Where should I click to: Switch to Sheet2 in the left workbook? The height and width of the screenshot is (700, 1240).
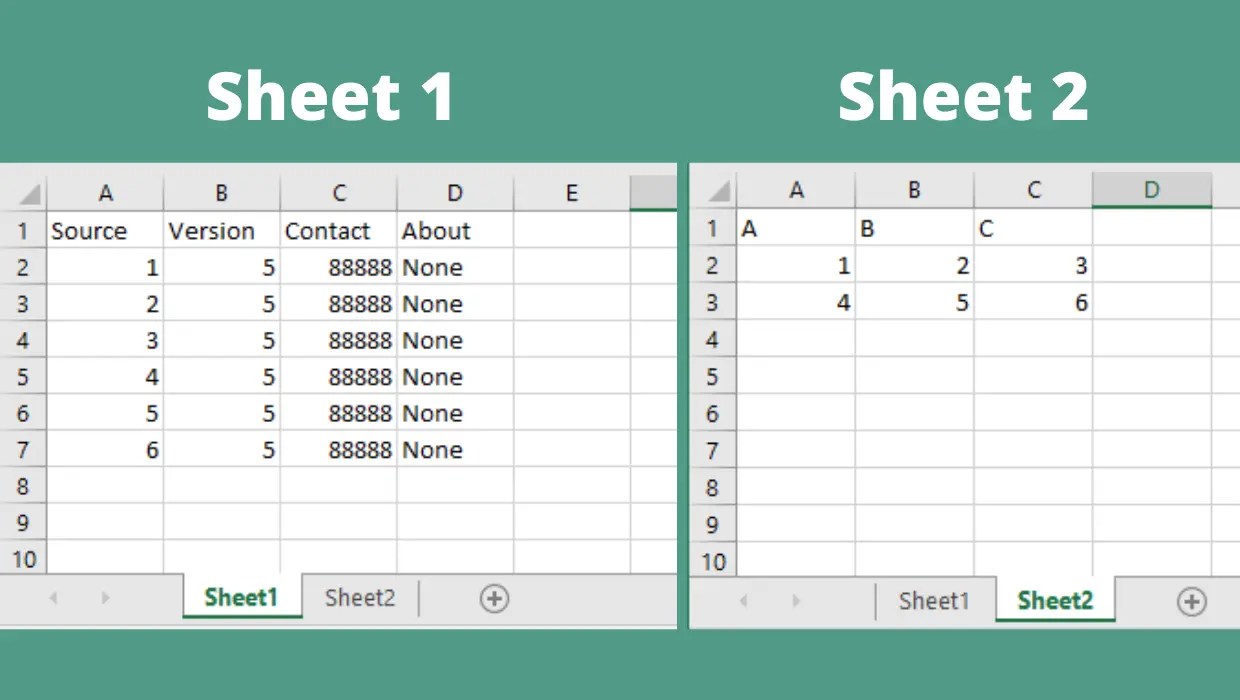[x=360, y=597]
